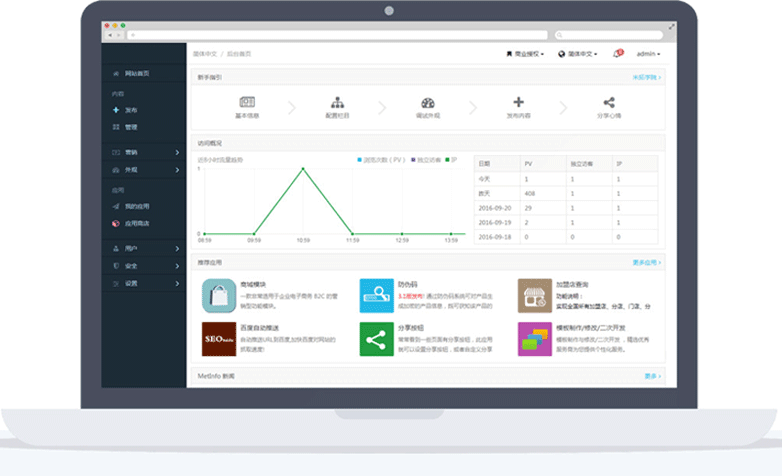Viewport: 782px width, 476px height.
Task: Click the 2016-09-19 date cell
Action: click(x=495, y=223)
